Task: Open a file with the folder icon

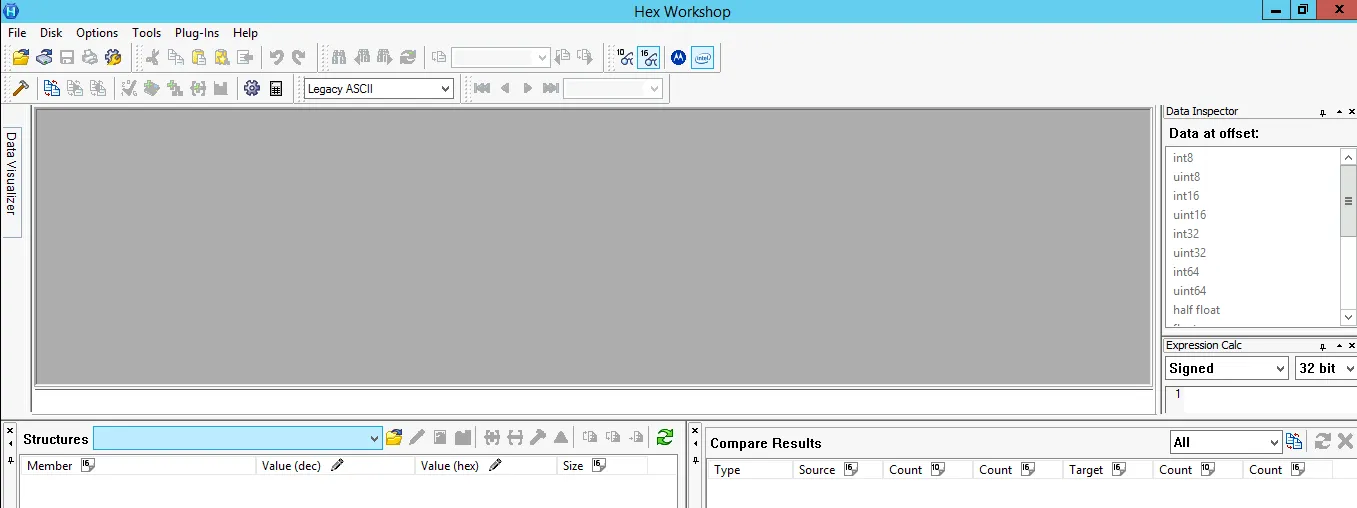Action: point(21,57)
